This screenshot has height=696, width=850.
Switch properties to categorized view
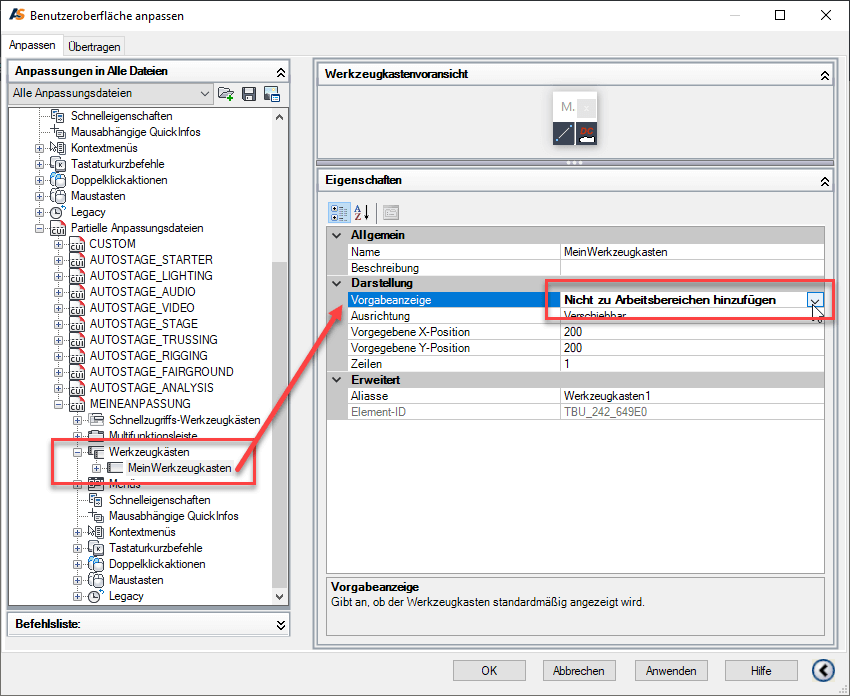339,212
